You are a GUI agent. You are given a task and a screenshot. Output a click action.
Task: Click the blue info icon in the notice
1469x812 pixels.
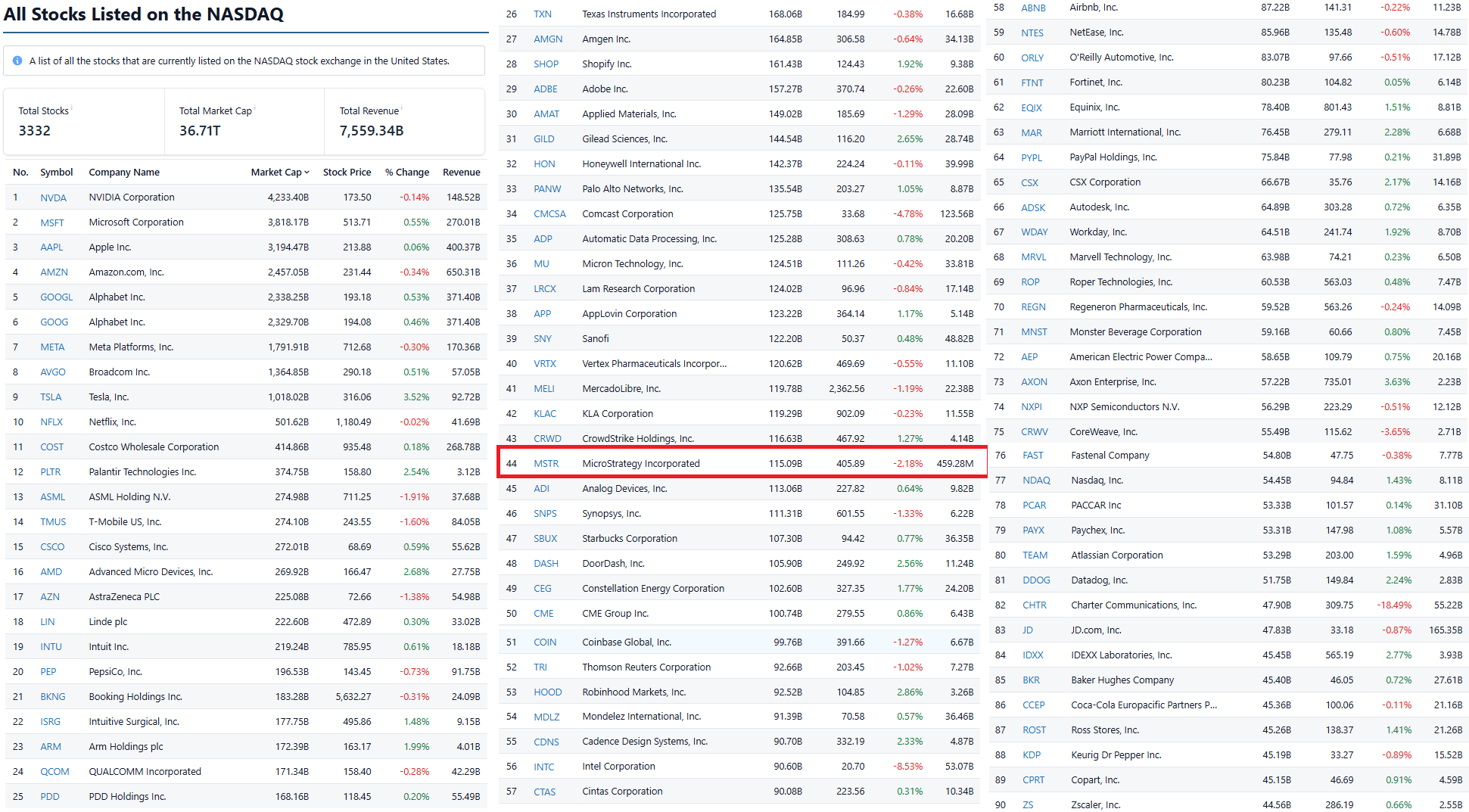coord(17,61)
